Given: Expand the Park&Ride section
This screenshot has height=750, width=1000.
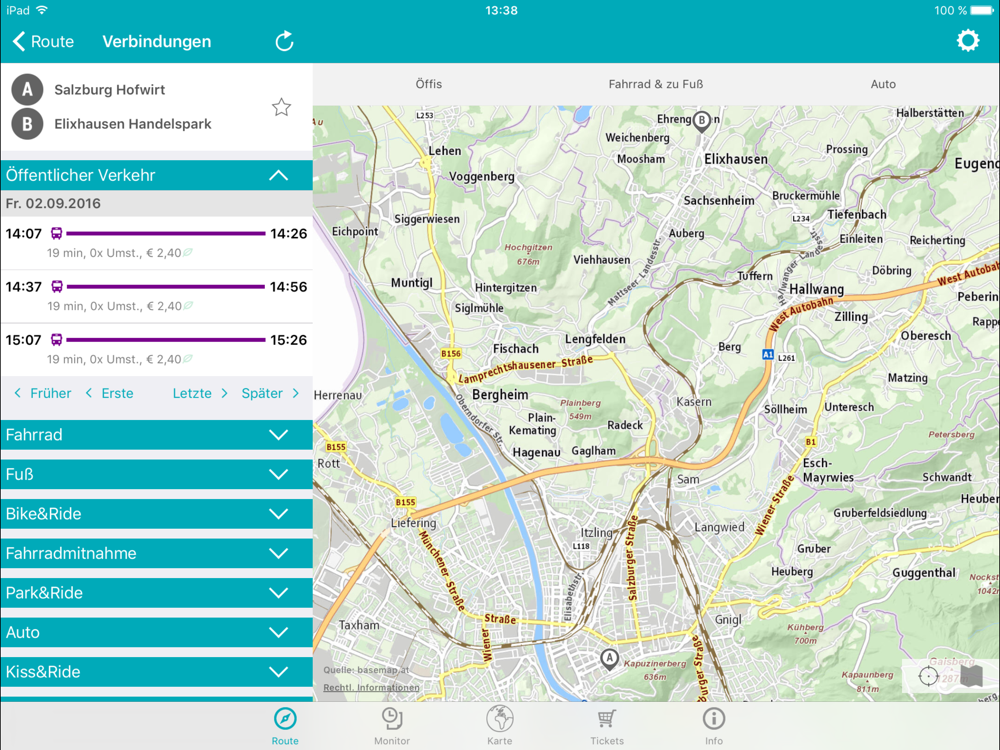Looking at the screenshot, I should pyautogui.click(x=156, y=593).
